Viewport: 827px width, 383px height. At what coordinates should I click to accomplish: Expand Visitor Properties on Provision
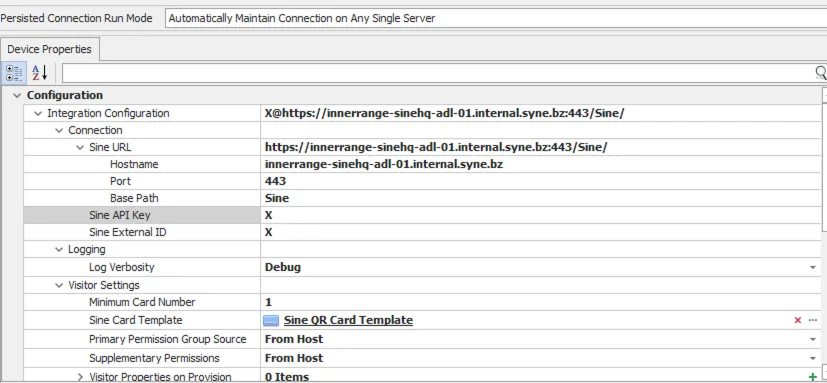[x=80, y=377]
